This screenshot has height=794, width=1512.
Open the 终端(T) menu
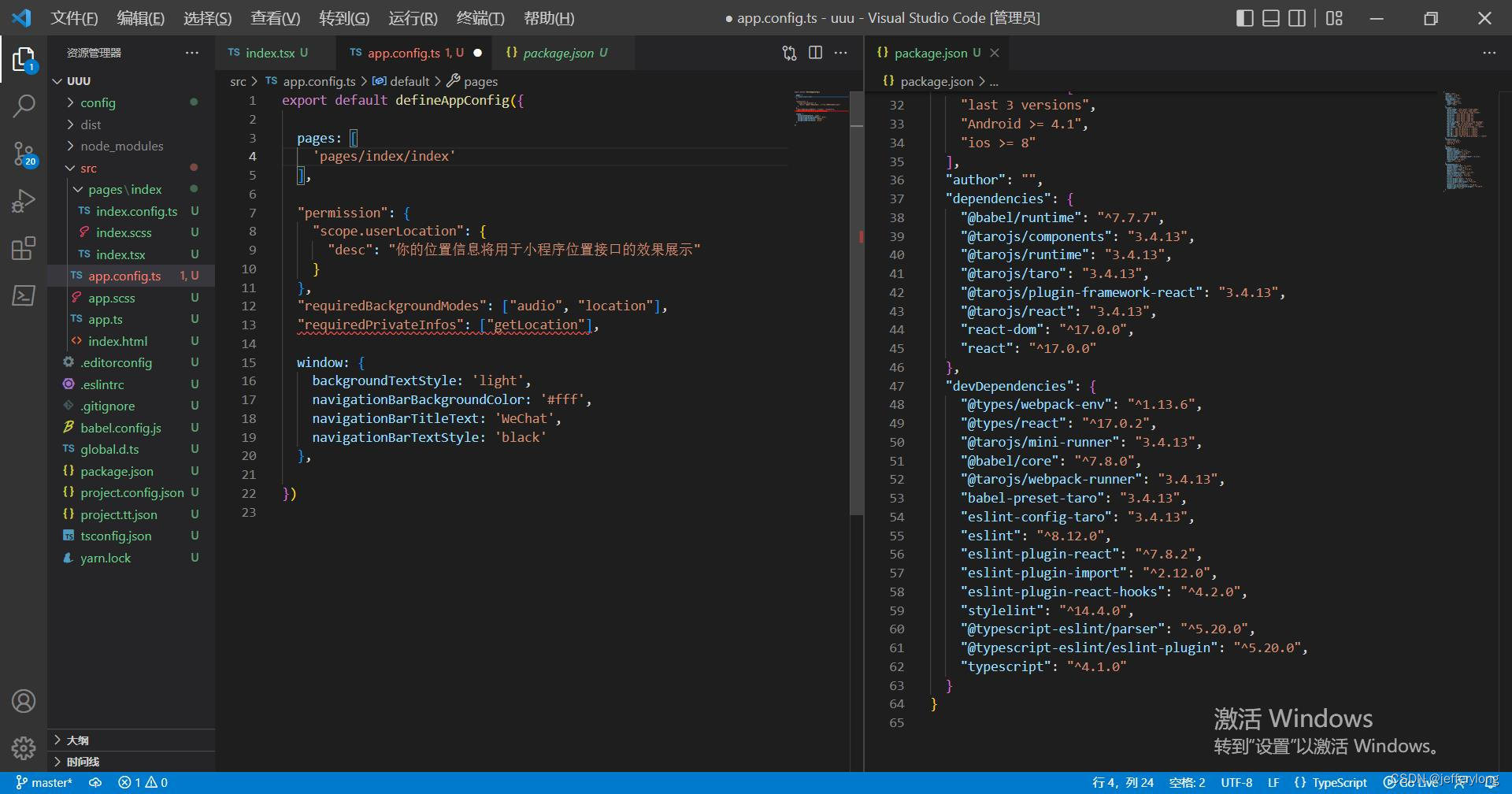480,18
